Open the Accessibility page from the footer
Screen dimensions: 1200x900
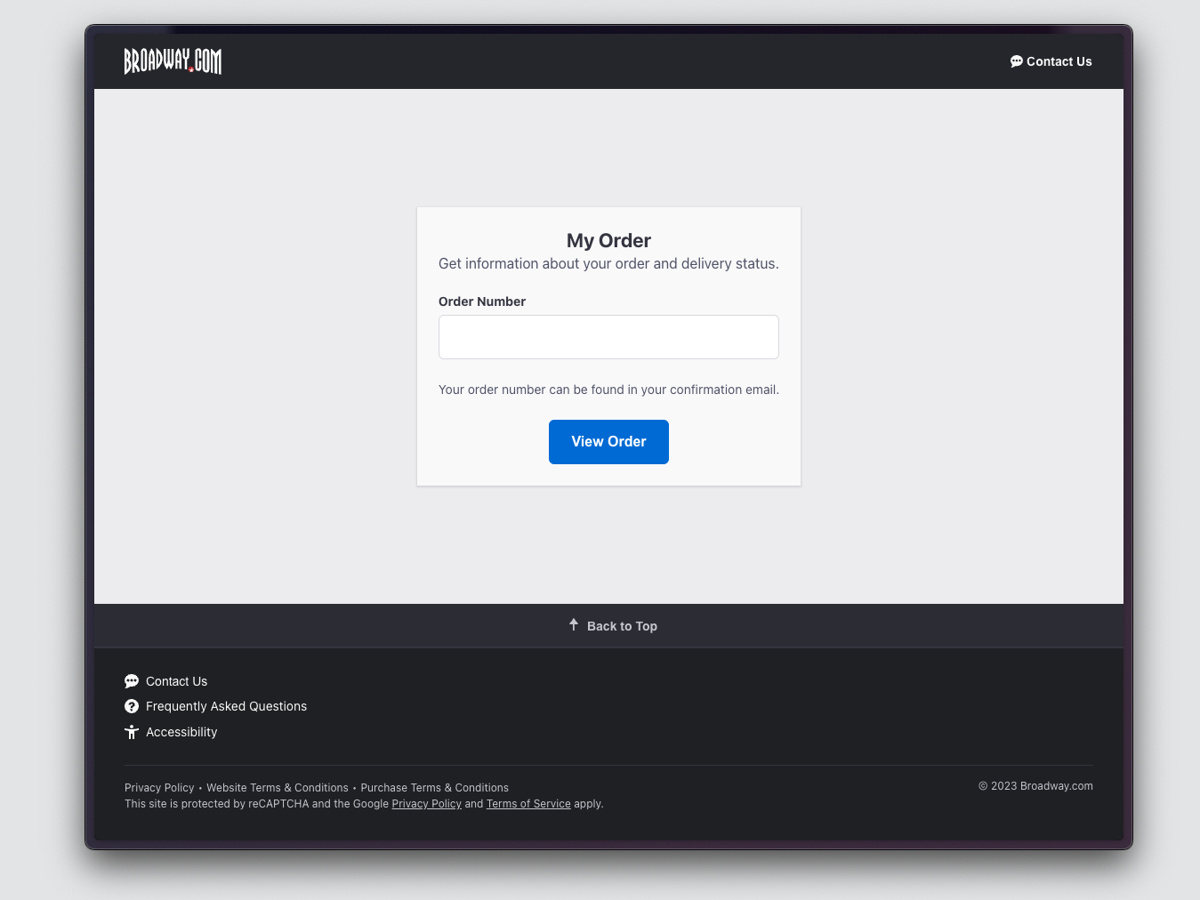(180, 731)
